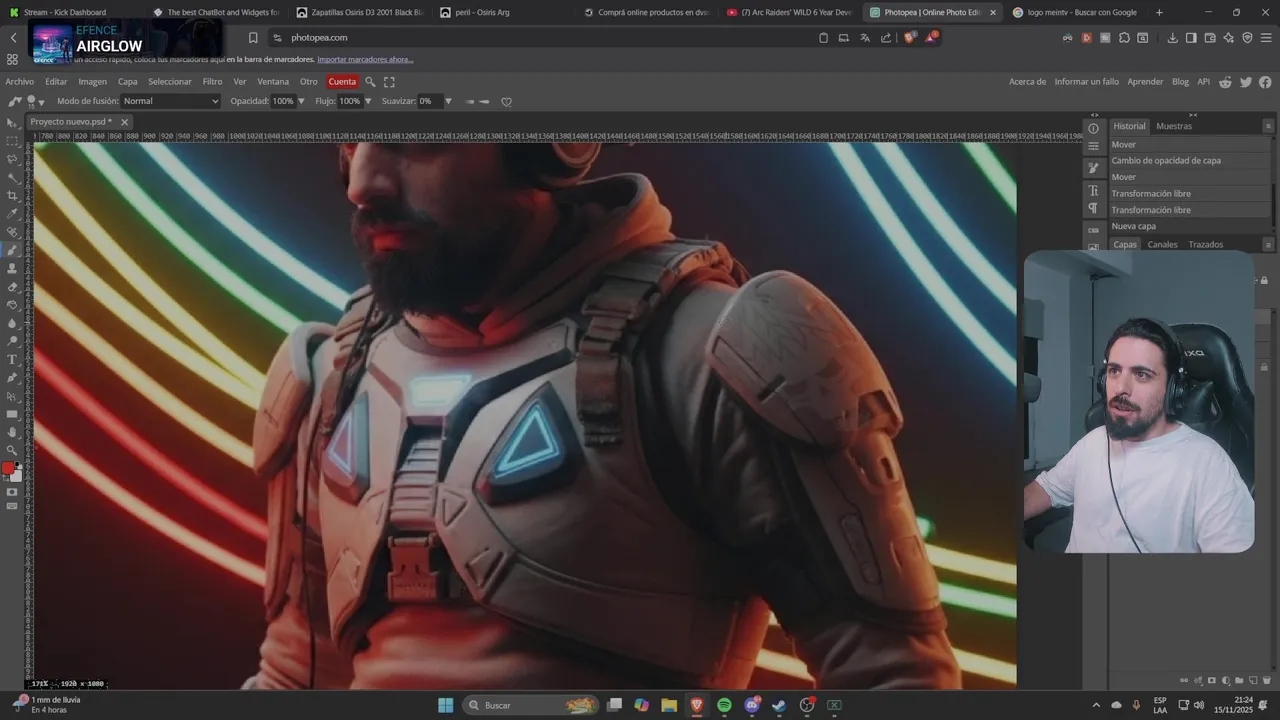
Task: Open the Archivo menu
Action: 19,82
